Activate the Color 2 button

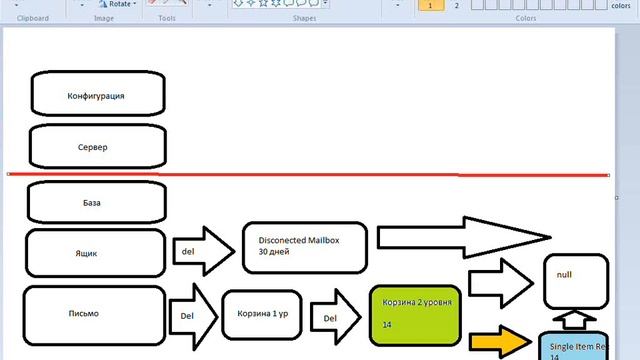[456, 5]
